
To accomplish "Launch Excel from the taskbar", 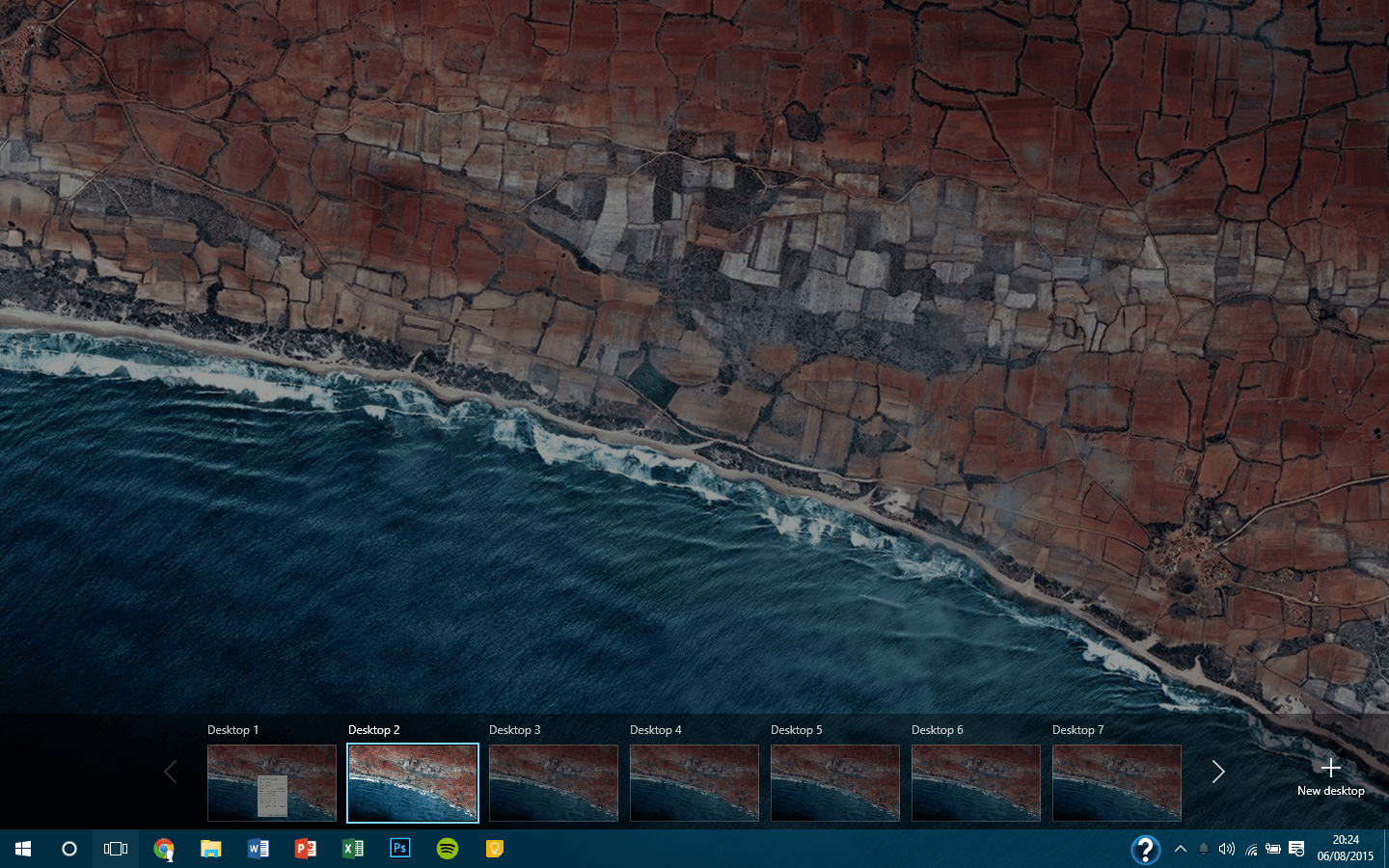I will coord(352,849).
